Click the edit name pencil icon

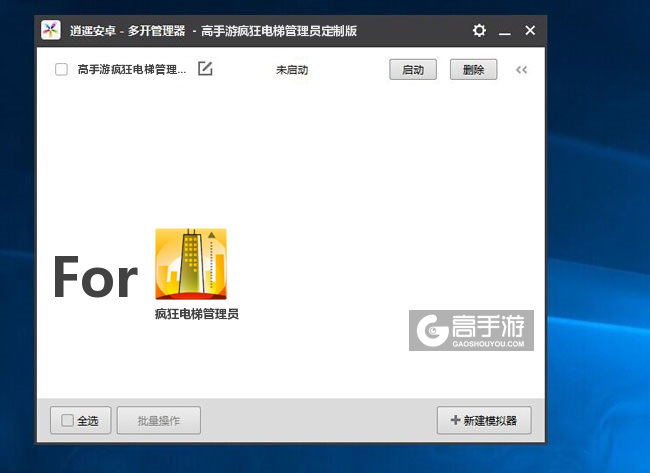coord(205,68)
